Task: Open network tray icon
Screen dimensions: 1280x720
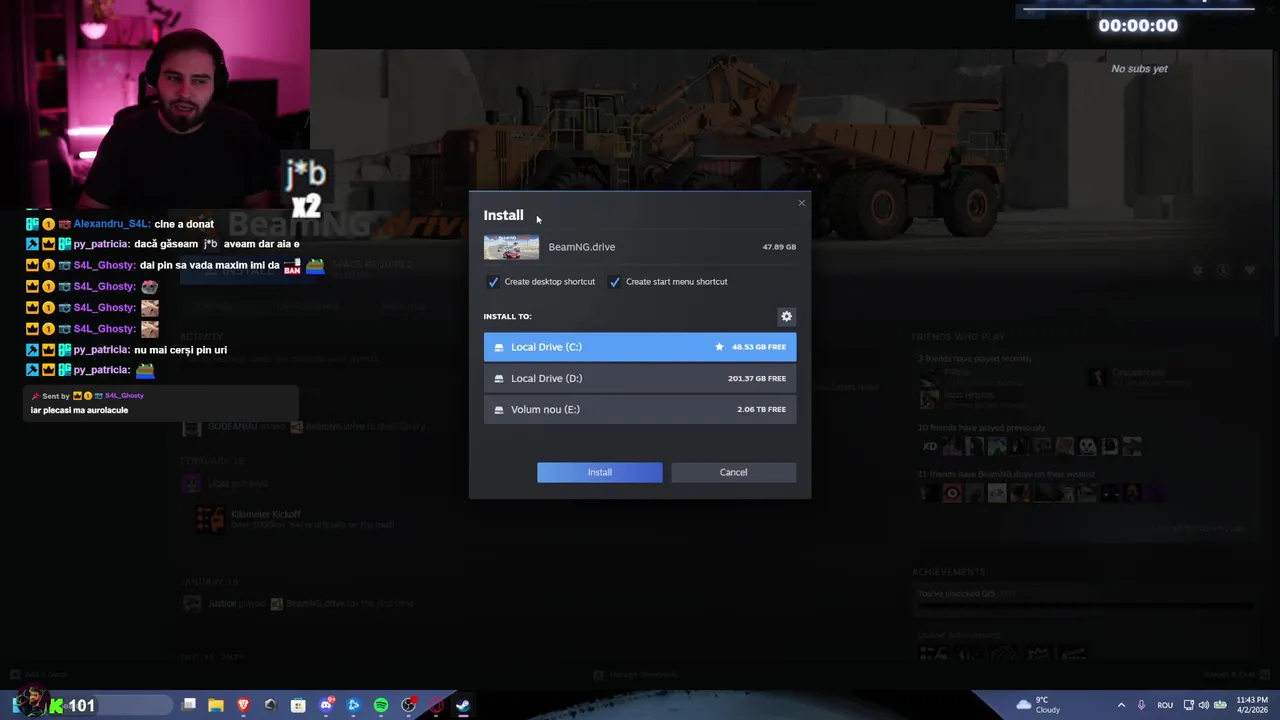Action: (1188, 705)
